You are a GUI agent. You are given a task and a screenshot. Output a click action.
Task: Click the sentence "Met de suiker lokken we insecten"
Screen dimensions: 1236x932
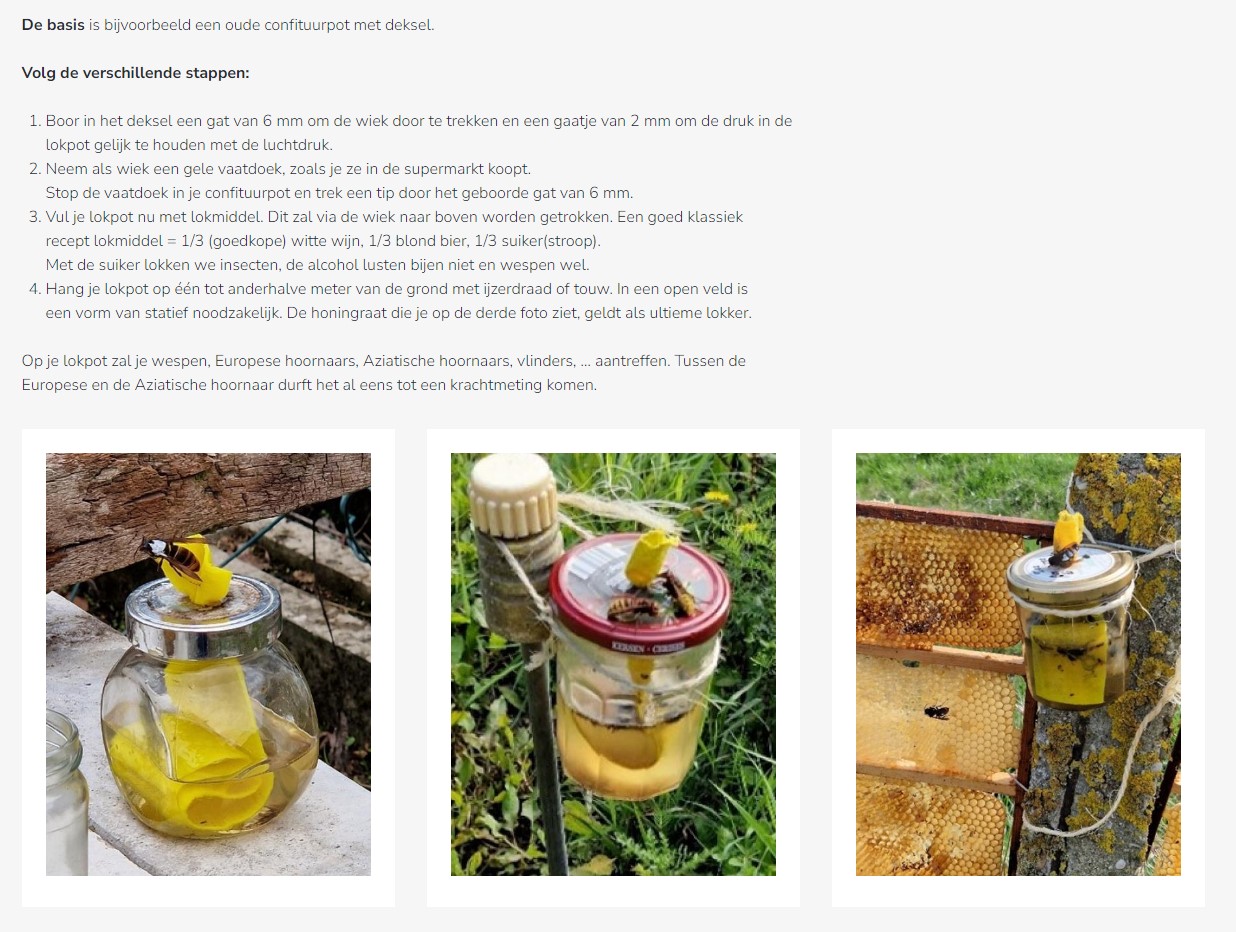[317, 265]
